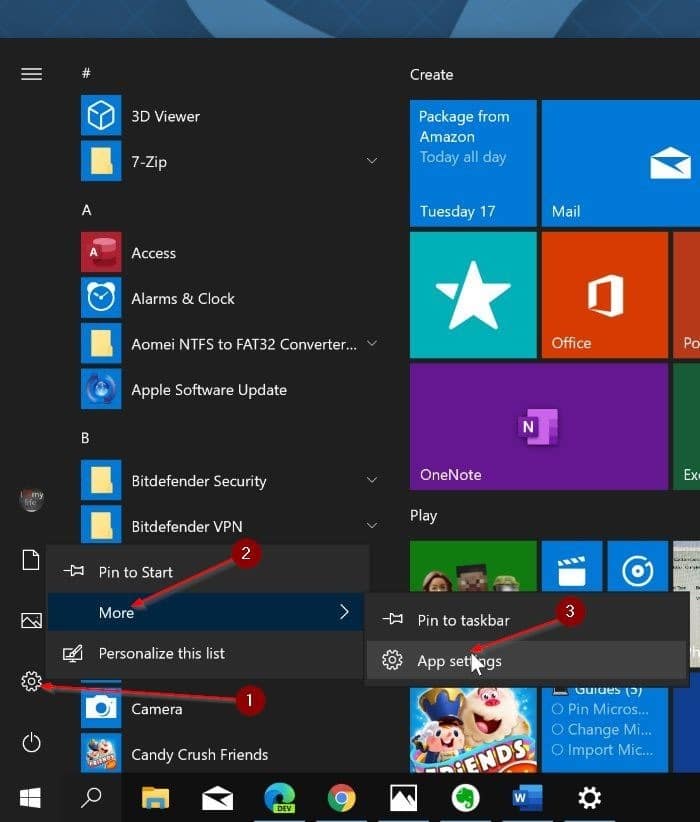Open Documents from the Start sidebar
The height and width of the screenshot is (822, 700).
pos(31,559)
